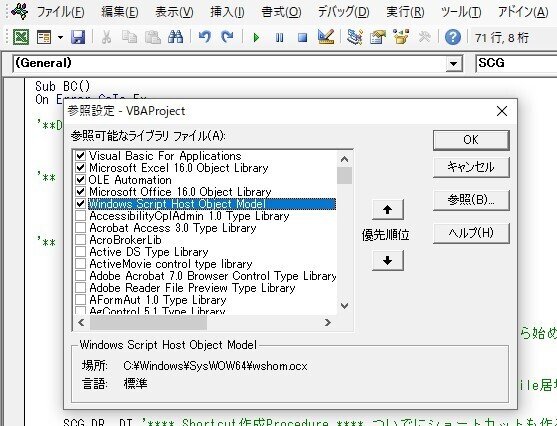Click the library list scroll-down arrow
The height and width of the screenshot is (426, 557).
pos(344,306)
